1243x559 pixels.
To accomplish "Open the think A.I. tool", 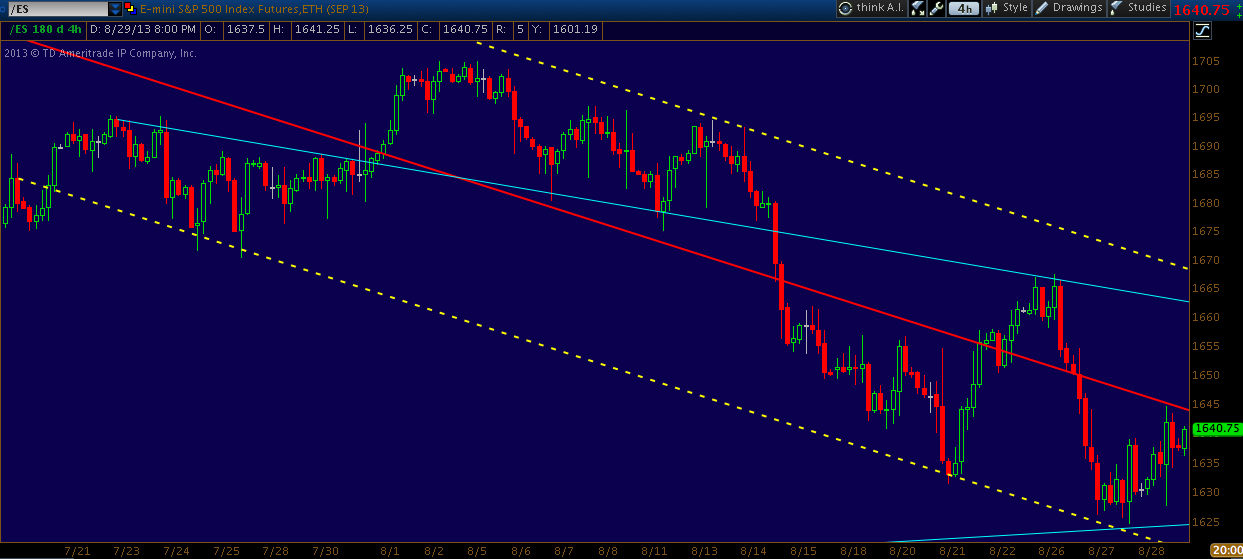I will coord(869,8).
